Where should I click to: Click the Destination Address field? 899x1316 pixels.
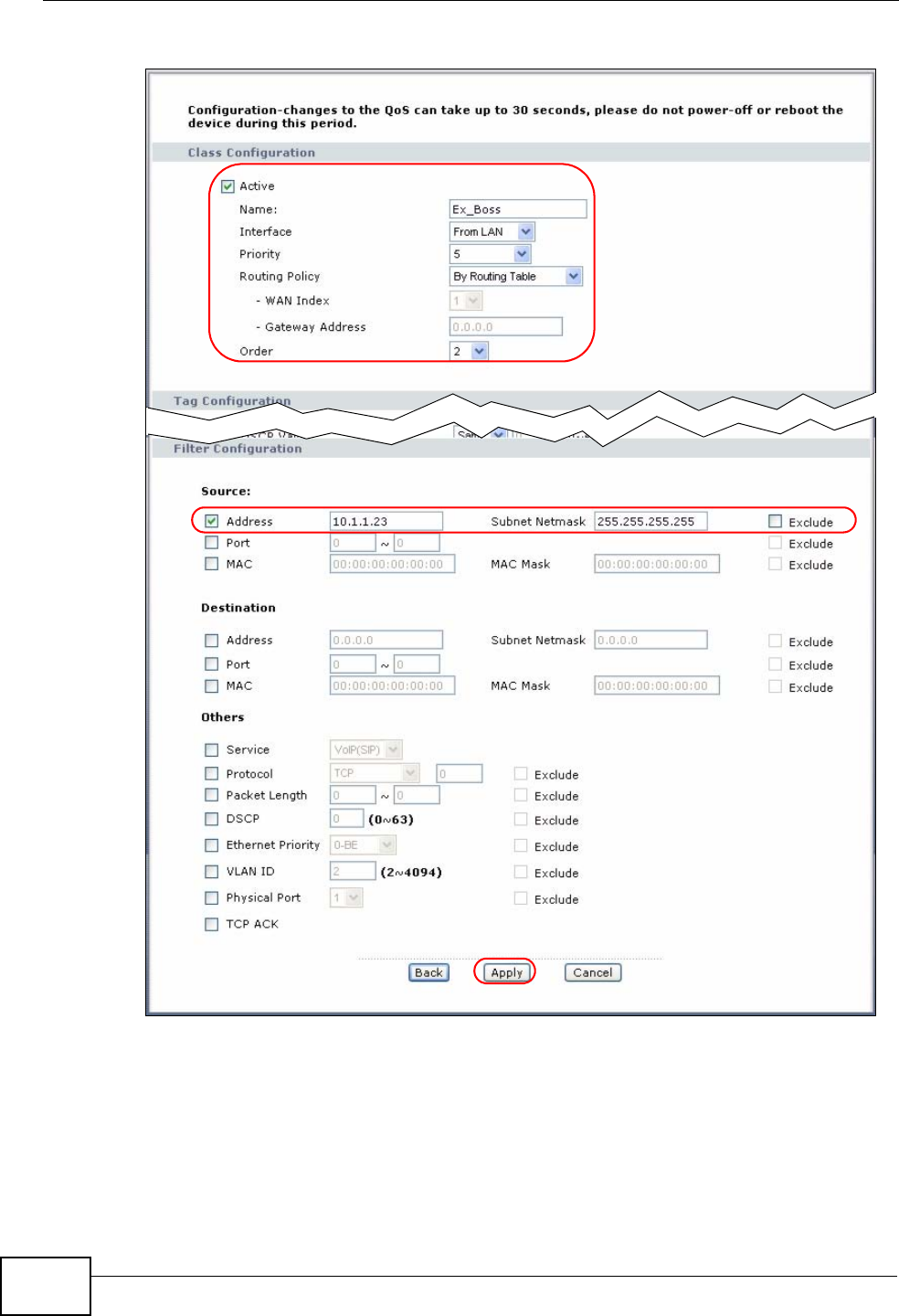386,640
